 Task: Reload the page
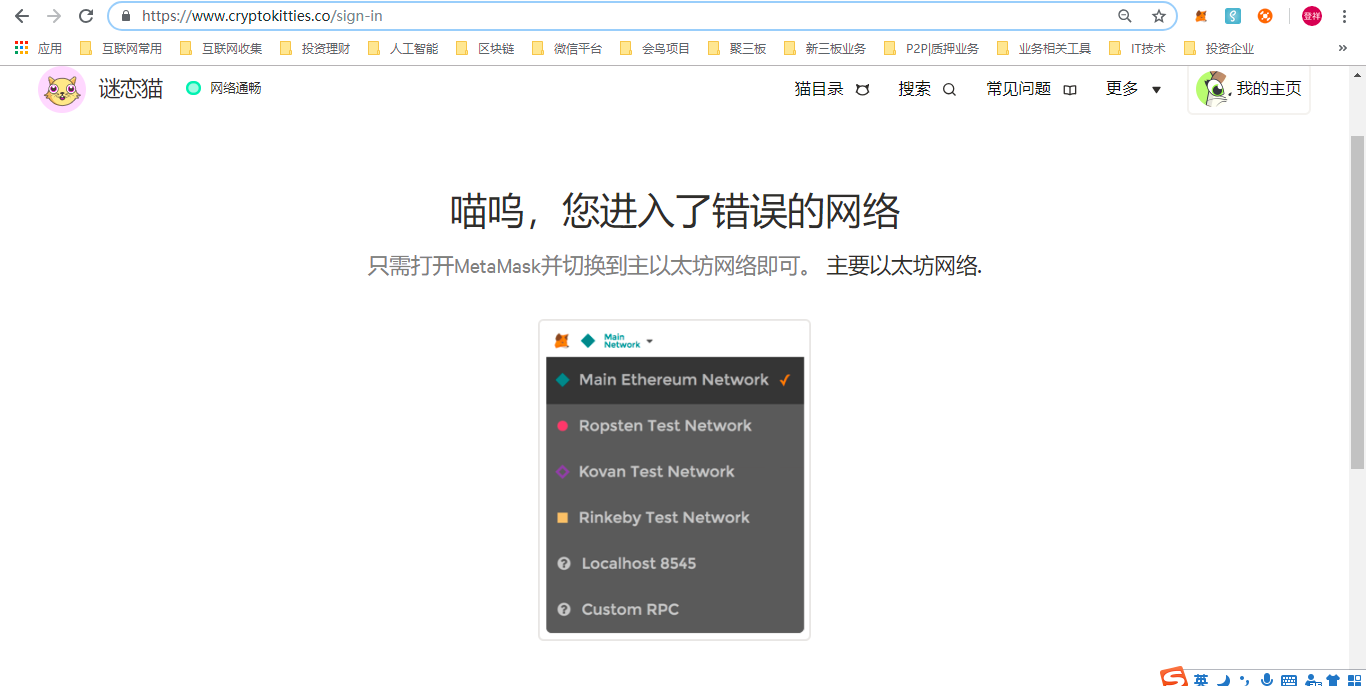pyautogui.click(x=86, y=16)
